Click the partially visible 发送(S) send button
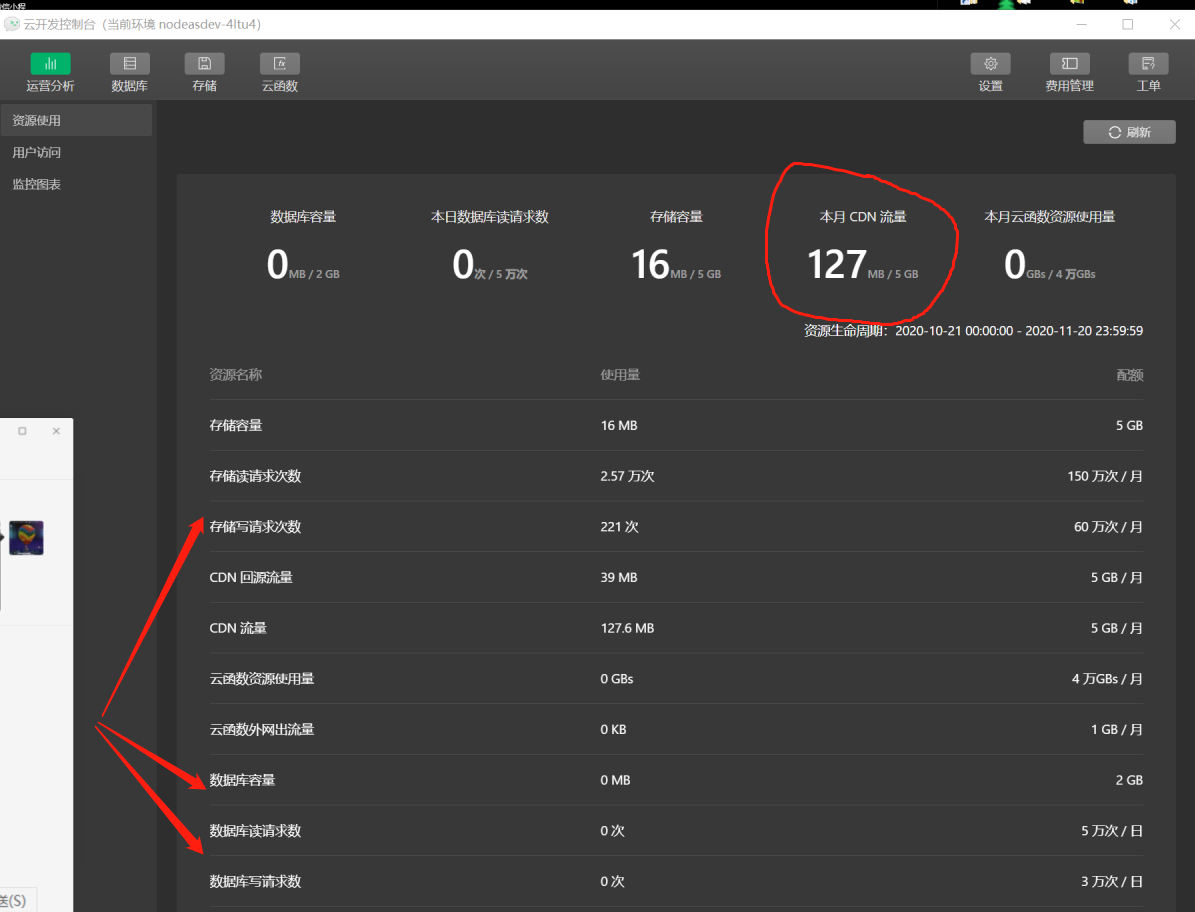This screenshot has width=1195, height=912. pos(16,900)
